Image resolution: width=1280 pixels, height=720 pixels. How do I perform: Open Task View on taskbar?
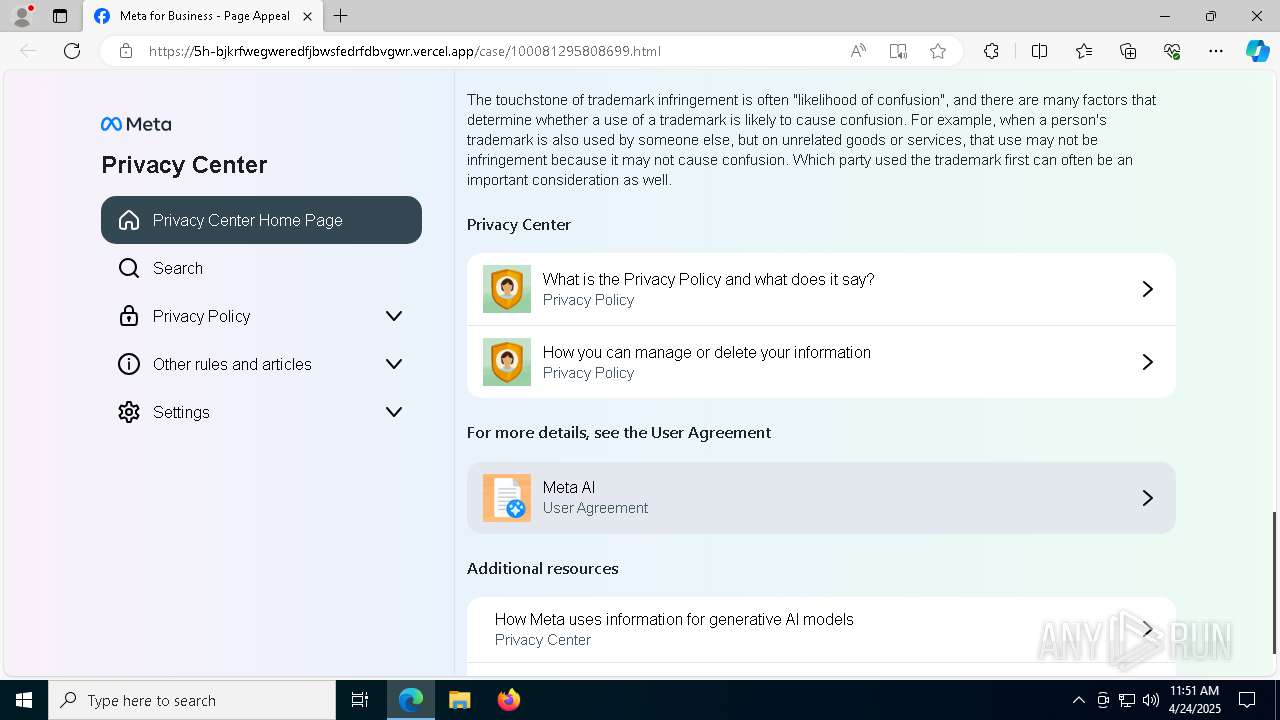(360, 700)
